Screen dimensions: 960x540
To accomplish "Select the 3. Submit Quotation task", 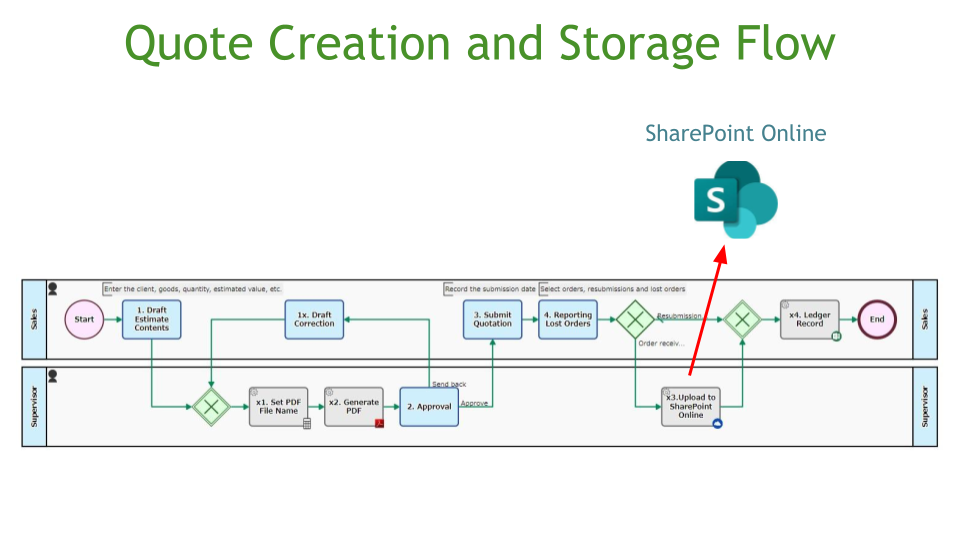I will tap(492, 319).
